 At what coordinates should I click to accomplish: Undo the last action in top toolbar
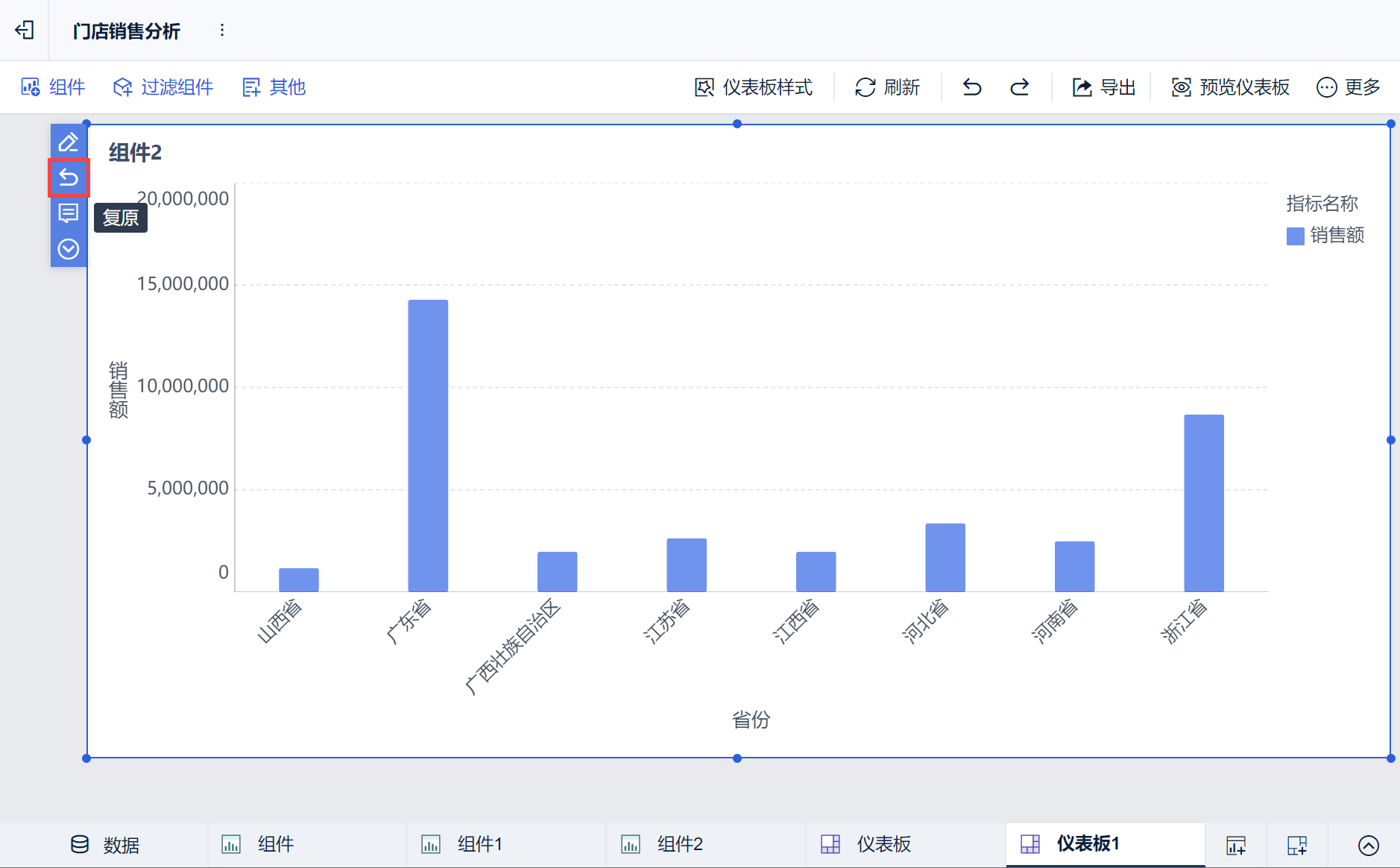pyautogui.click(x=972, y=87)
